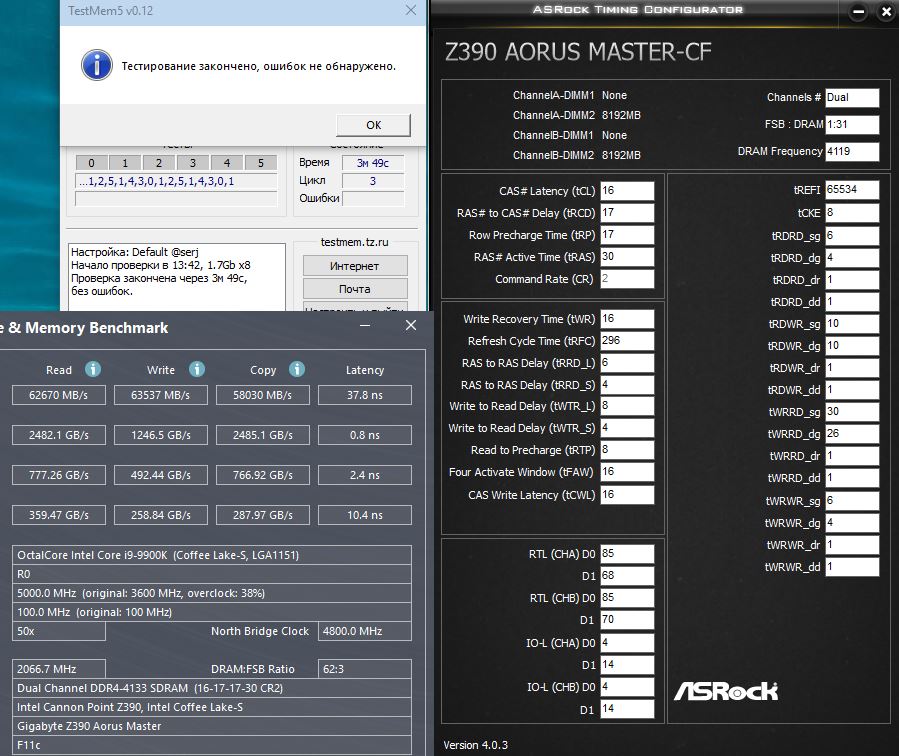The width and height of the screenshot is (899, 756).
Task: Click the Write info icon in benchmark
Action: pyautogui.click(x=197, y=369)
